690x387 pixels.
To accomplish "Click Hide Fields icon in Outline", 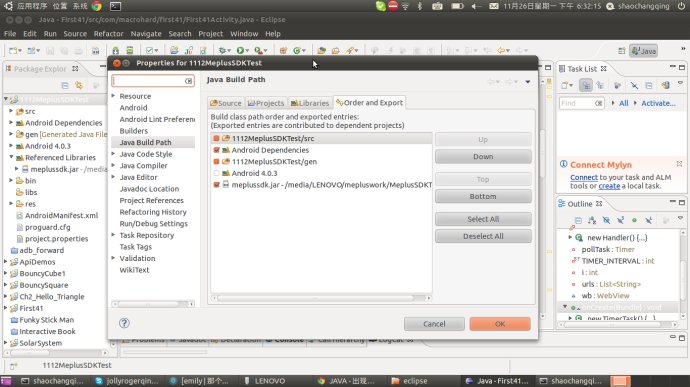I will click(606, 220).
